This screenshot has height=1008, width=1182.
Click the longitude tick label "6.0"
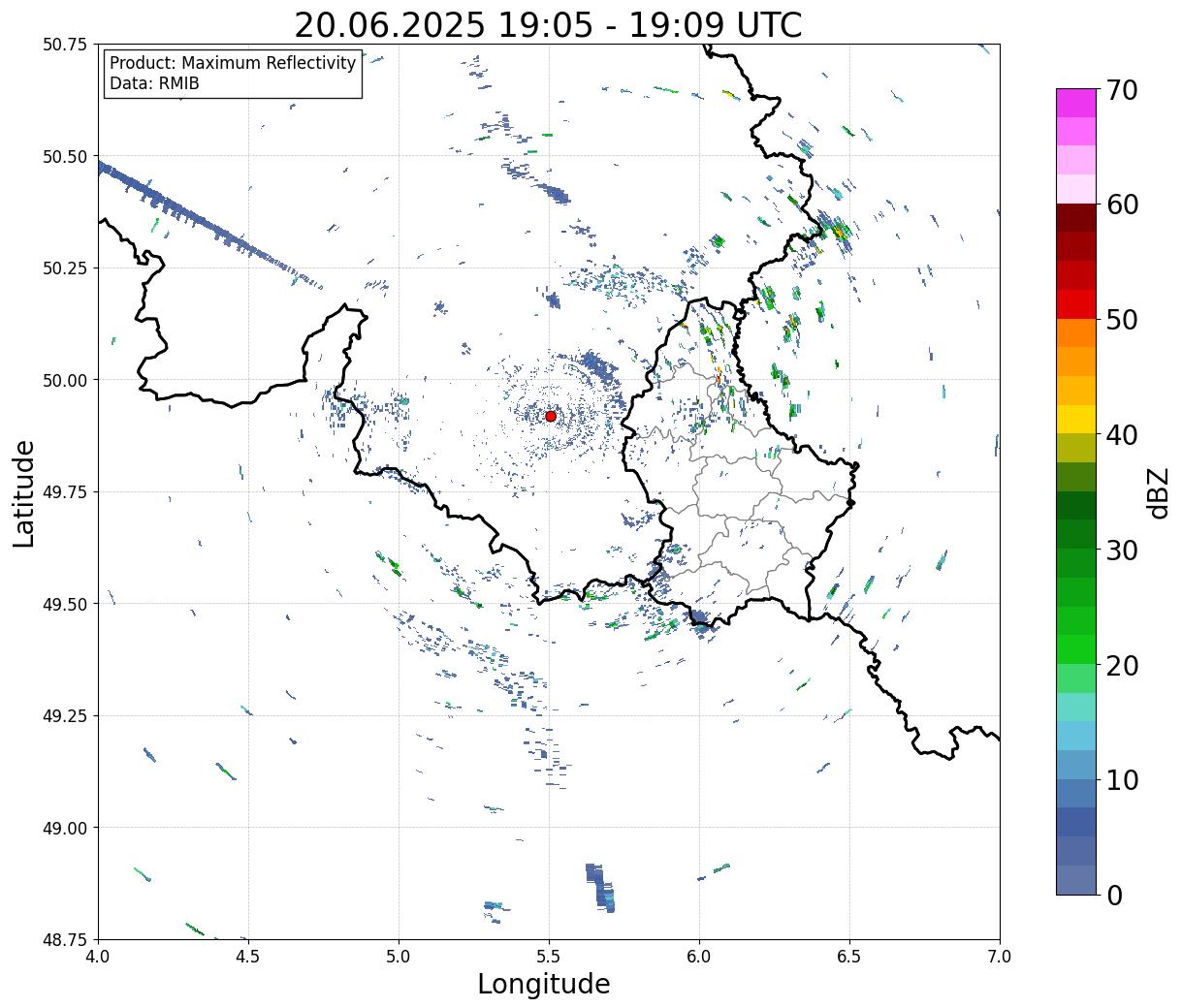[x=699, y=957]
